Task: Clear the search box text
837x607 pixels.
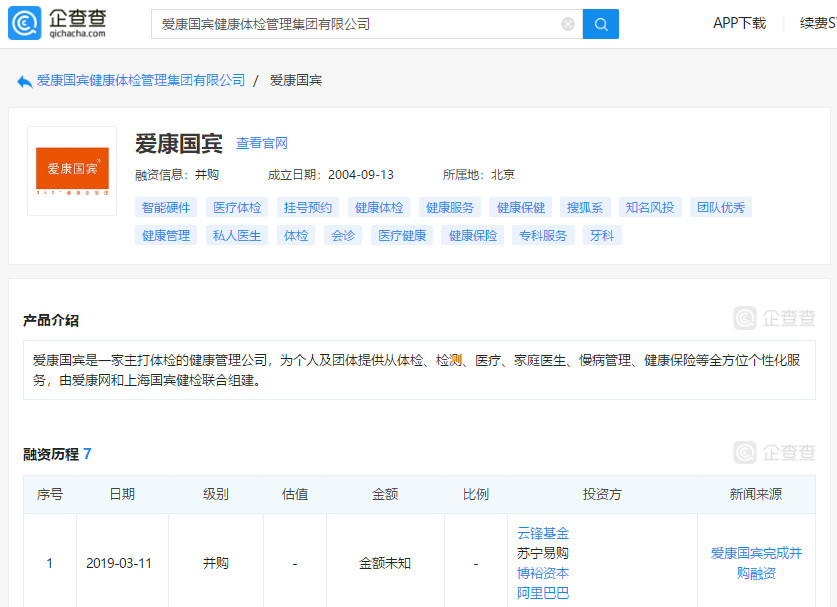Action: [568, 24]
